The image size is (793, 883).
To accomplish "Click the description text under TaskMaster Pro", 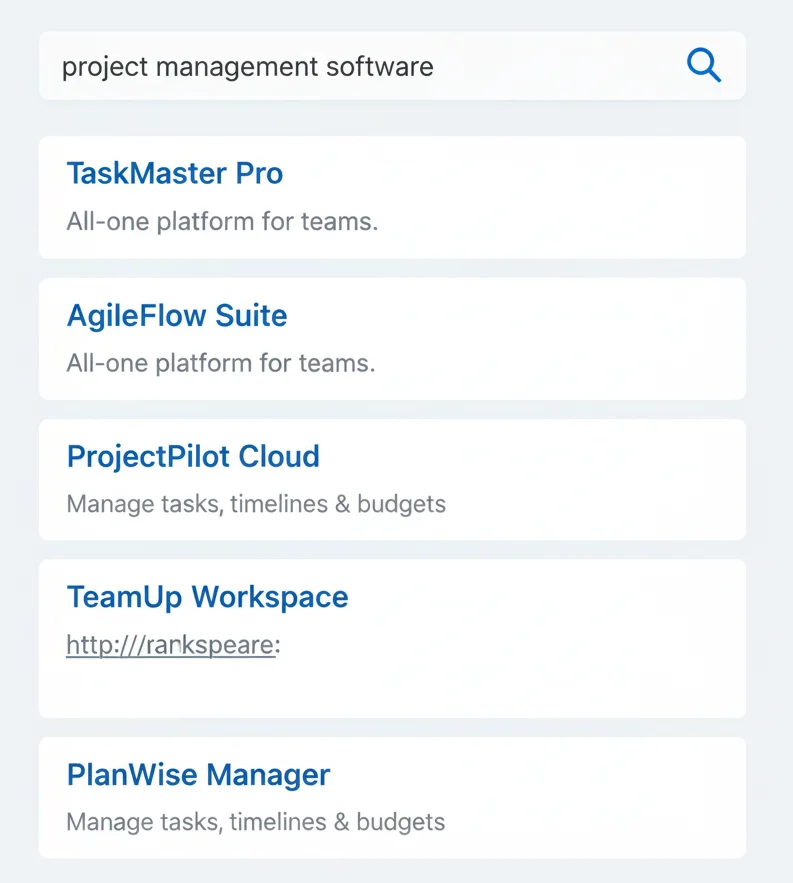I will tap(222, 221).
